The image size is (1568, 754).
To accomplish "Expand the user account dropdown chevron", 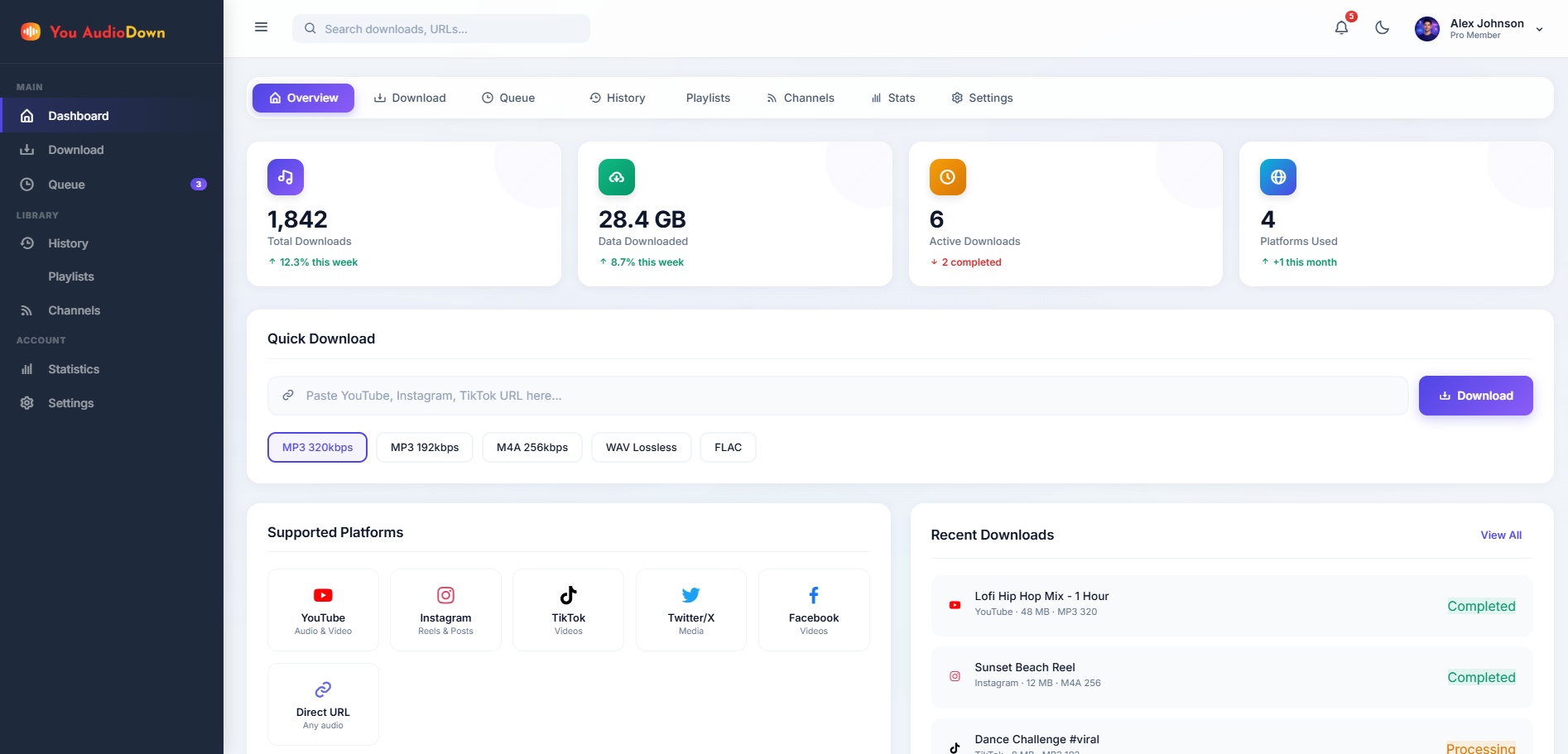I will (1539, 29).
